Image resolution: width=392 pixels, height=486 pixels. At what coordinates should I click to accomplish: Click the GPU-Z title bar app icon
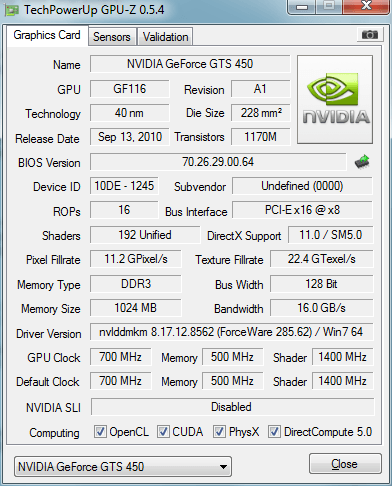11,10
